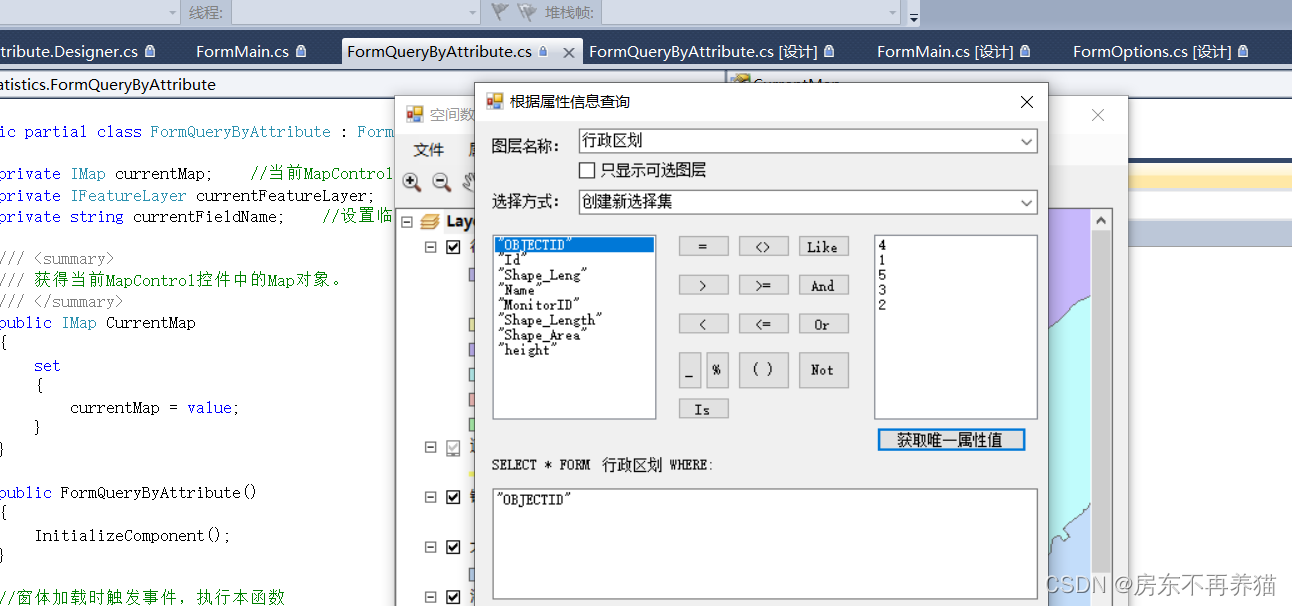The image size is (1292, 606).
Task: Open the 图层名称 layer dropdown
Action: point(1027,142)
